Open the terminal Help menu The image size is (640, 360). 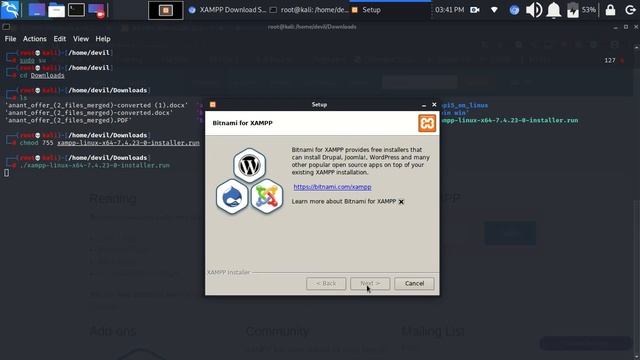pos(103,39)
